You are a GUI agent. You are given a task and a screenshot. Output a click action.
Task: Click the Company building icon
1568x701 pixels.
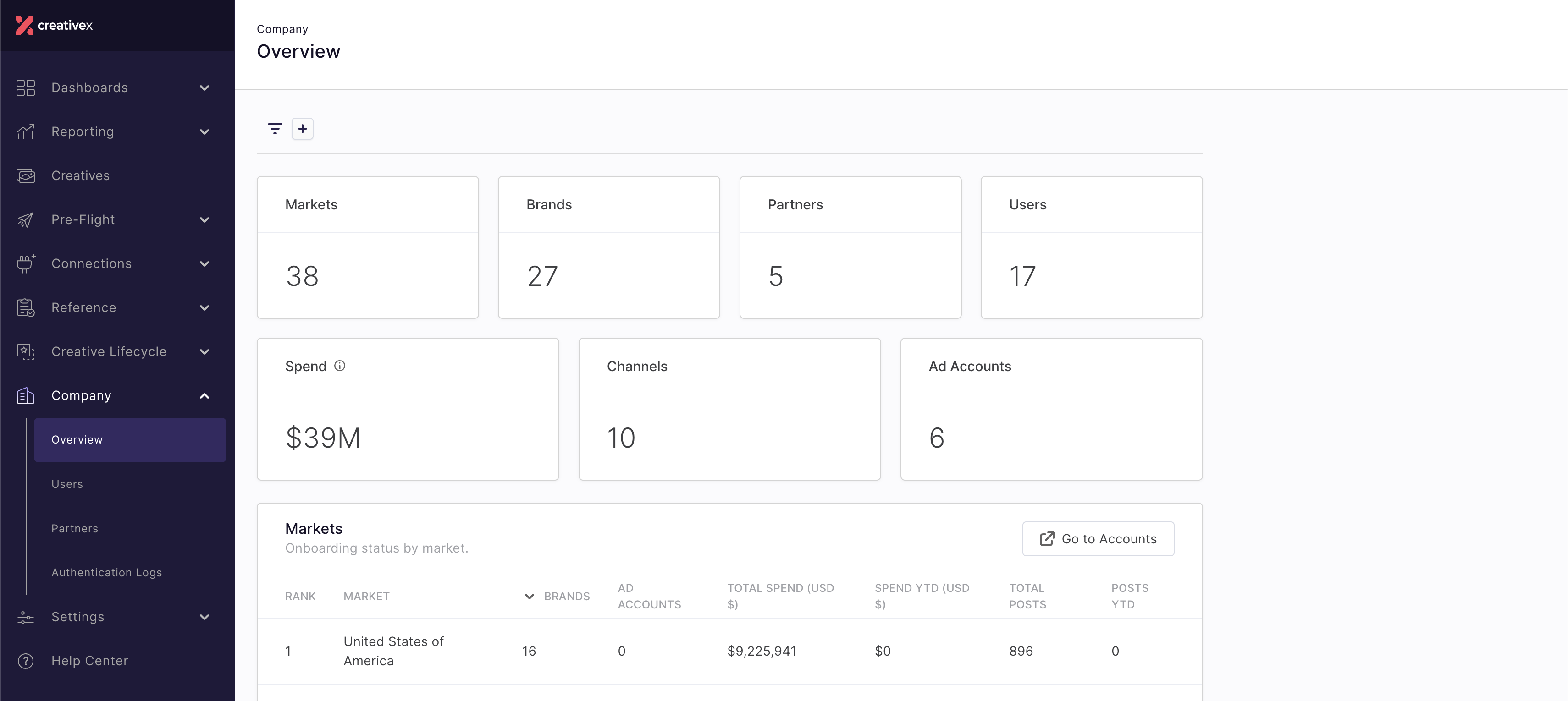[x=26, y=395]
